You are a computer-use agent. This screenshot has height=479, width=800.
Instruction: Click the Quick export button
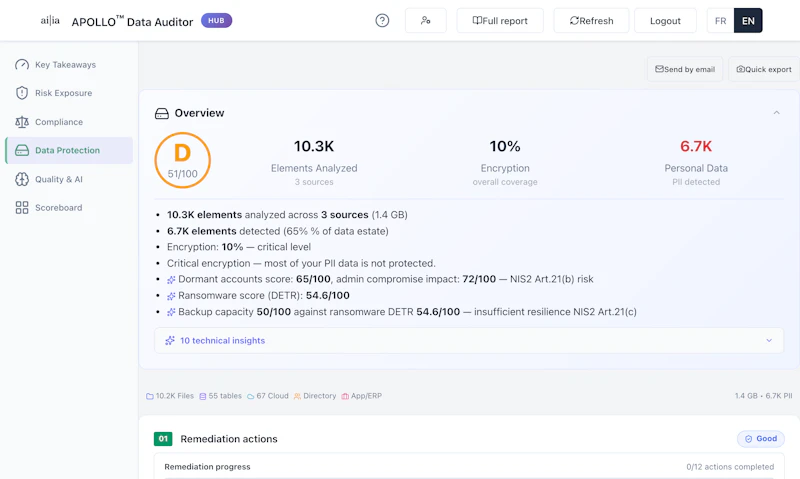(x=764, y=69)
